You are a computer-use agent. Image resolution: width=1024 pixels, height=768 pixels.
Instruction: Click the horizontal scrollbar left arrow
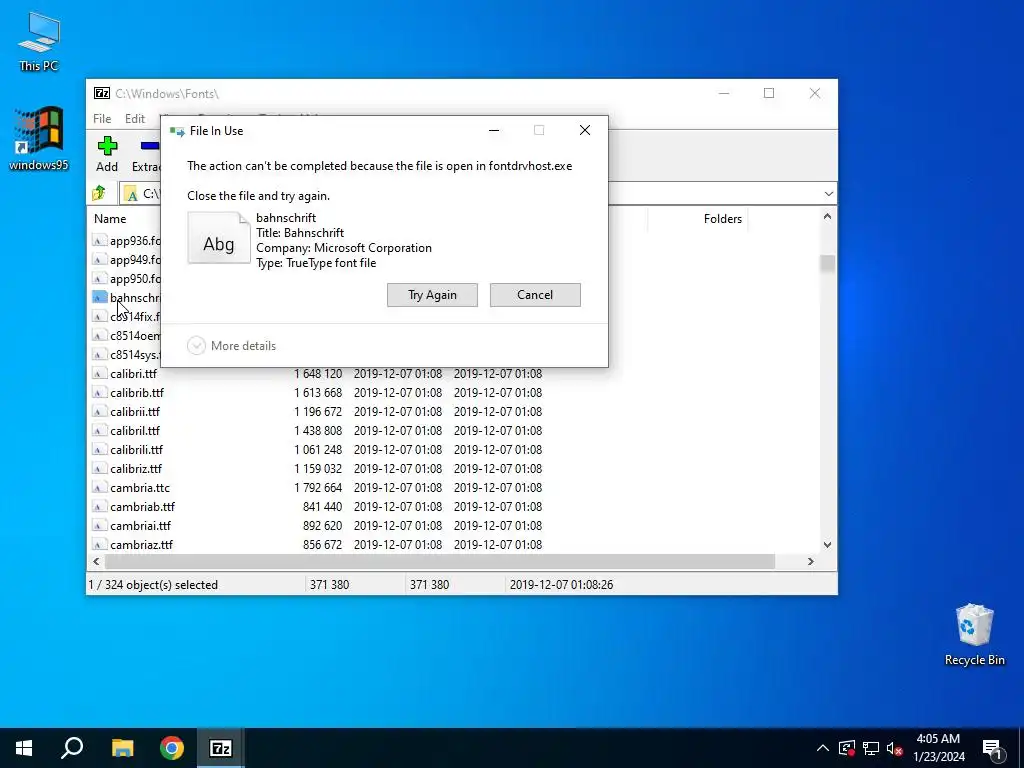[96, 562]
